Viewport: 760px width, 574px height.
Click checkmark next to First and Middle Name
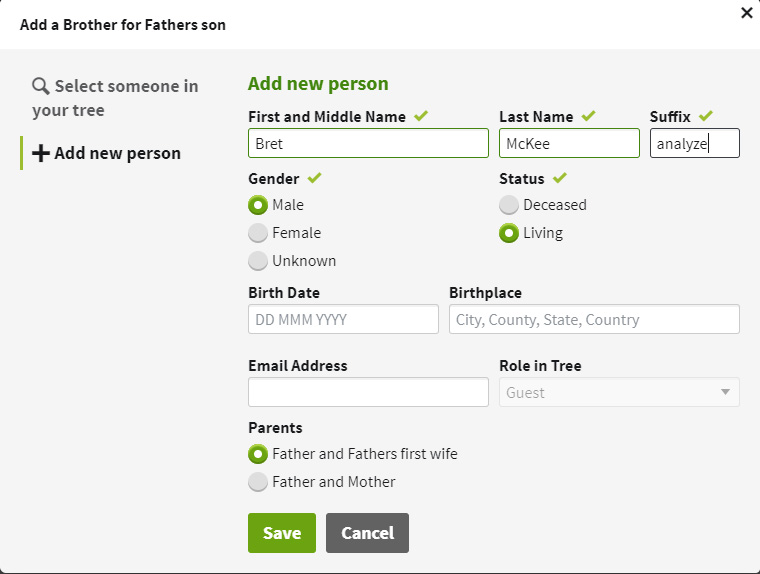[x=421, y=115]
